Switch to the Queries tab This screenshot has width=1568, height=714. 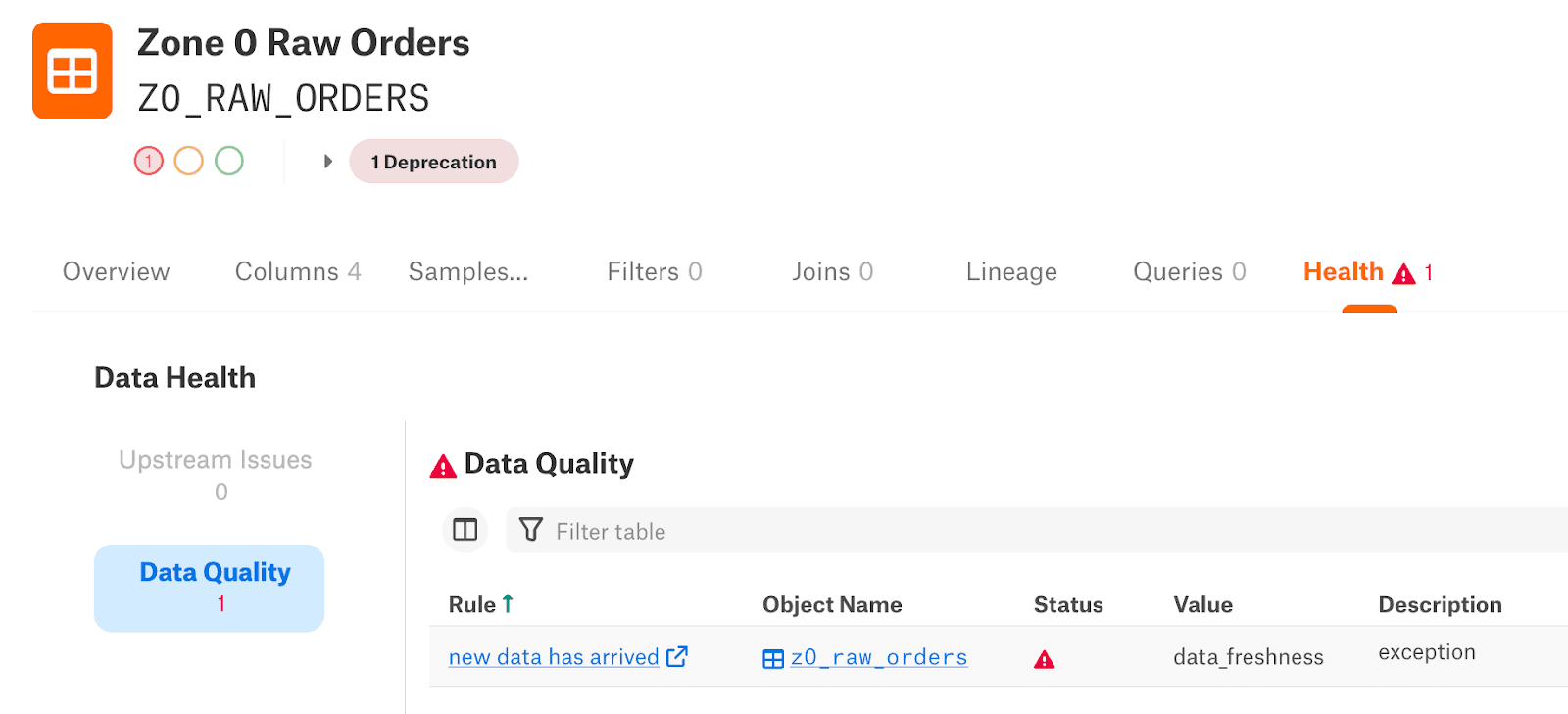[1189, 272]
